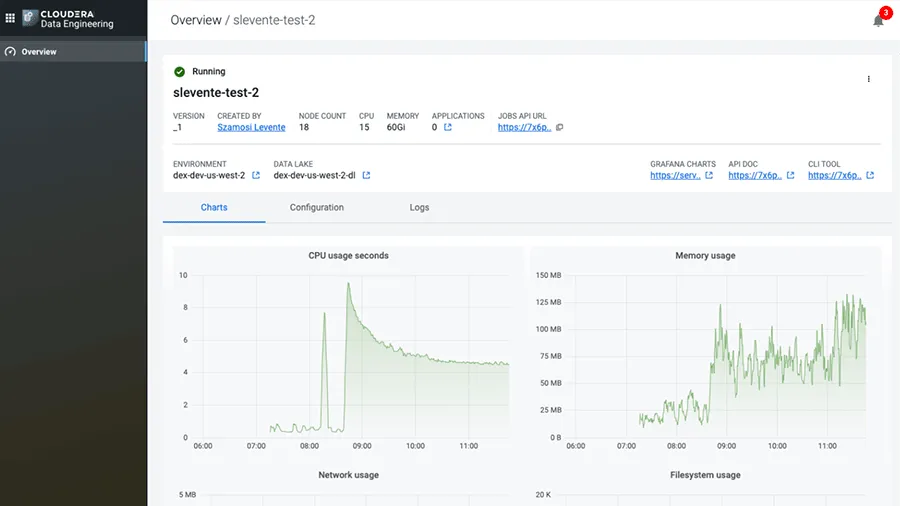Viewport: 900px width, 506px height.
Task: Click the Overview breadcrumb in header
Action: 196,20
